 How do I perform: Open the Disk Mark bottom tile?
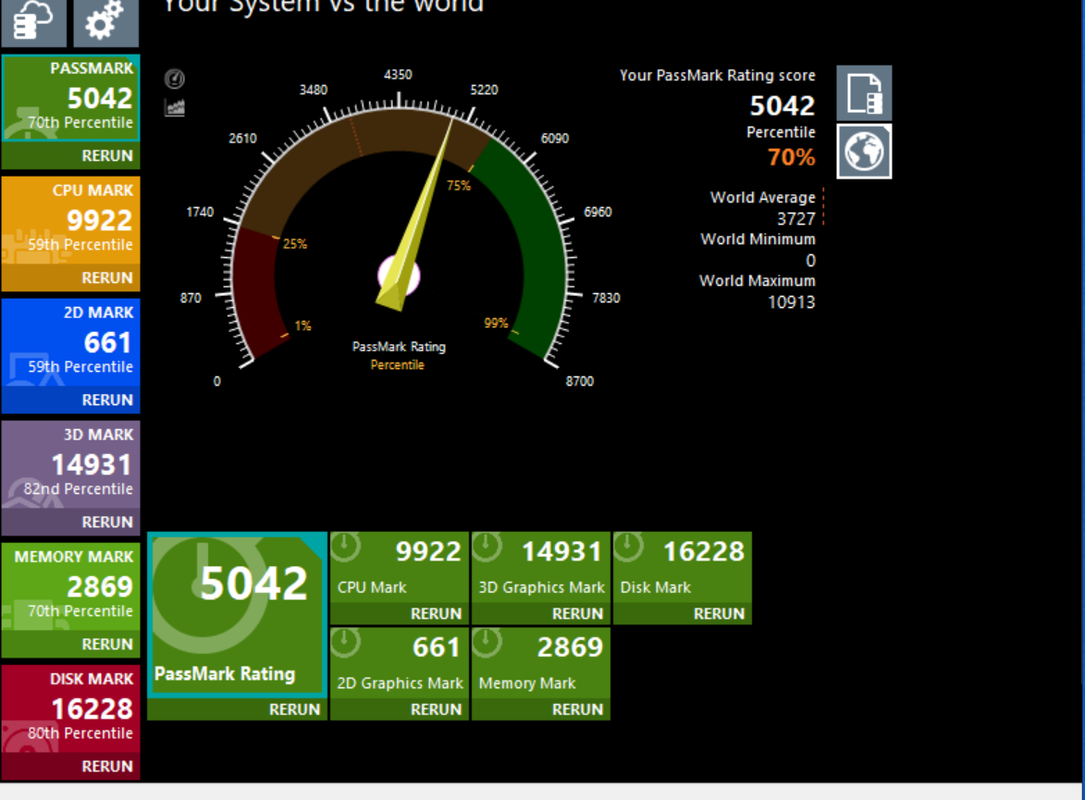tap(682, 567)
